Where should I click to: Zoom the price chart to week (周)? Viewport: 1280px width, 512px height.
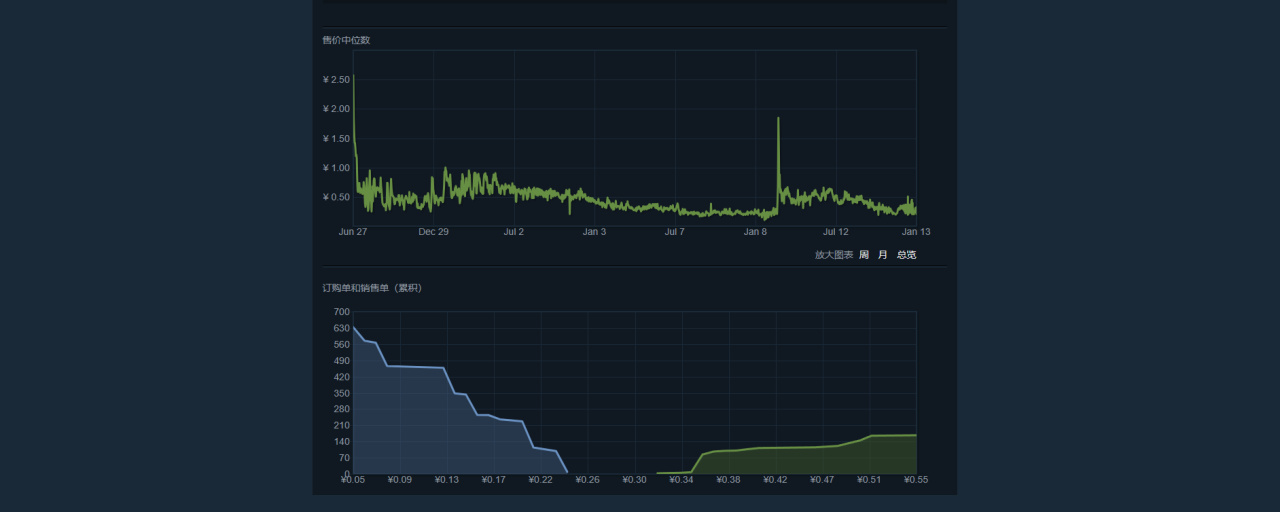pyautogui.click(x=864, y=255)
